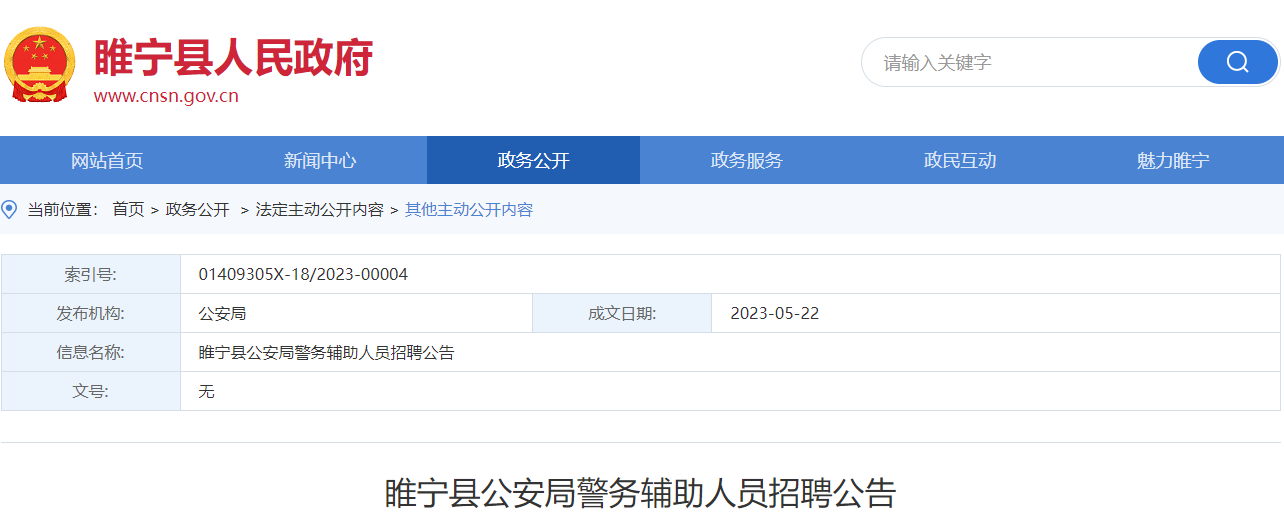Screen dimensions: 1284x524
Task: Go to 首页 in breadcrumb
Action: 128,209
